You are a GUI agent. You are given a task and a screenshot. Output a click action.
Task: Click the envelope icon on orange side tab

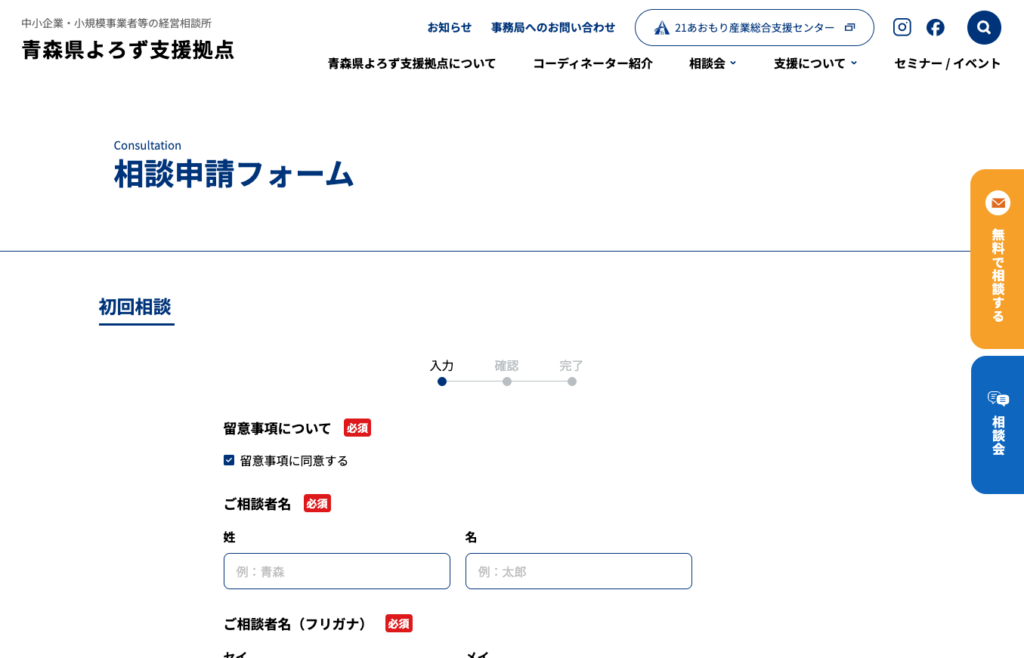point(997,203)
